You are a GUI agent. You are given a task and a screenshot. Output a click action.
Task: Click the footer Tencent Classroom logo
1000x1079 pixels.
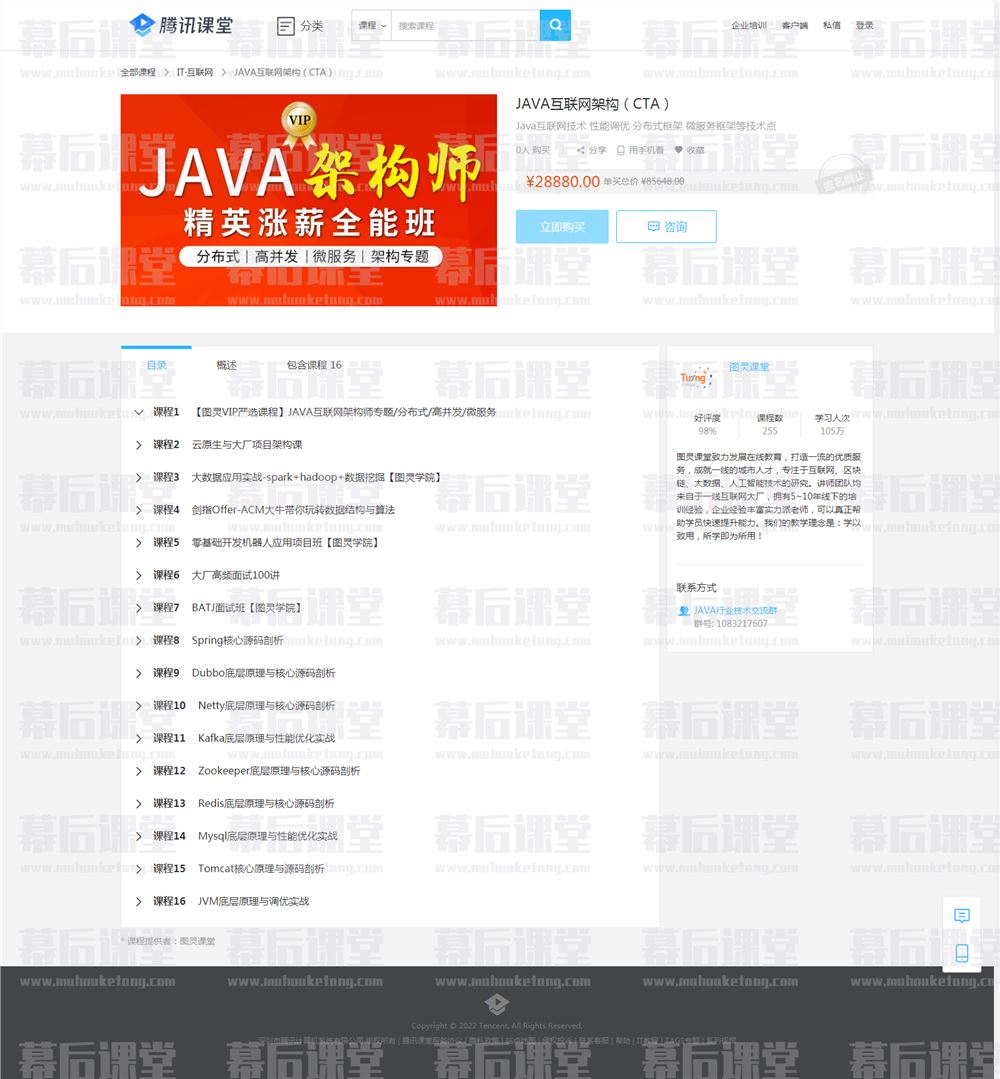coord(496,1003)
